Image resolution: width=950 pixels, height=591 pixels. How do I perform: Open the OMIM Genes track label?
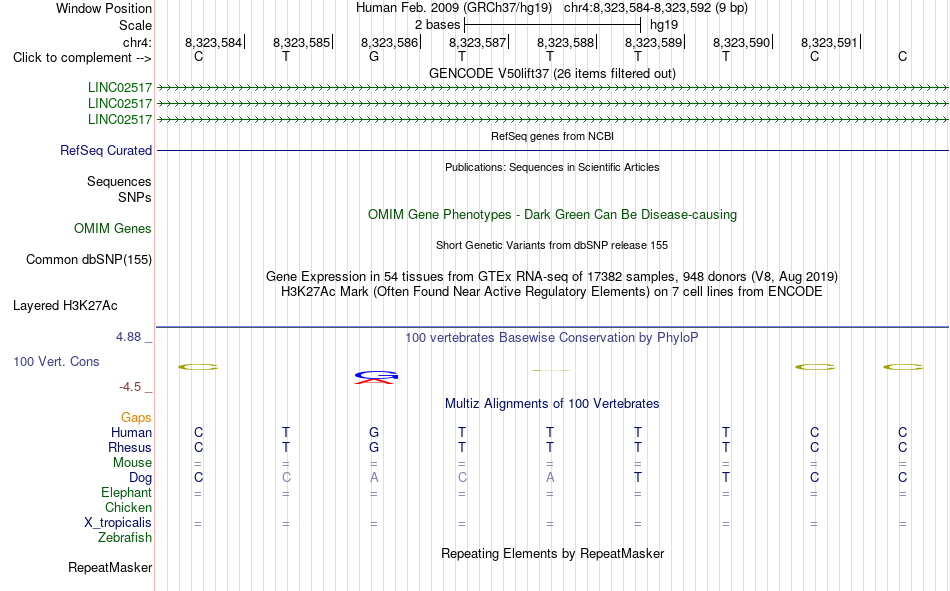112,229
